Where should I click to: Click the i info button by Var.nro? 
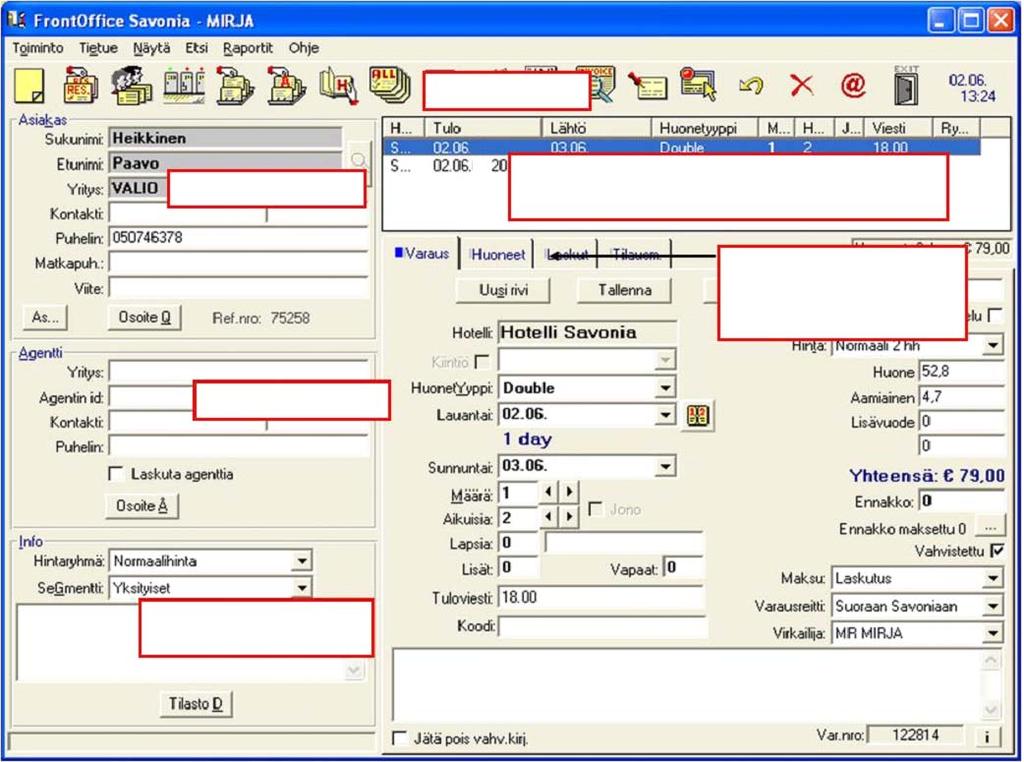(987, 737)
